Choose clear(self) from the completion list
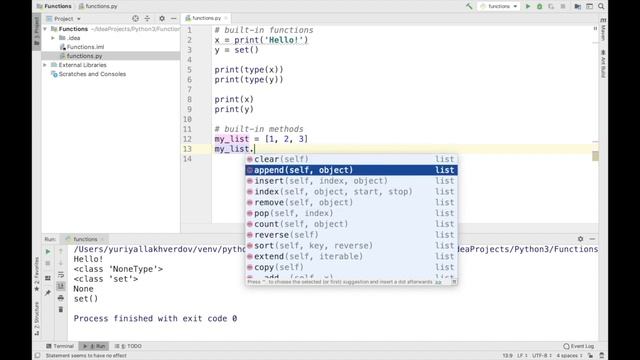Image resolution: width=640 pixels, height=360 pixels. tap(351, 159)
